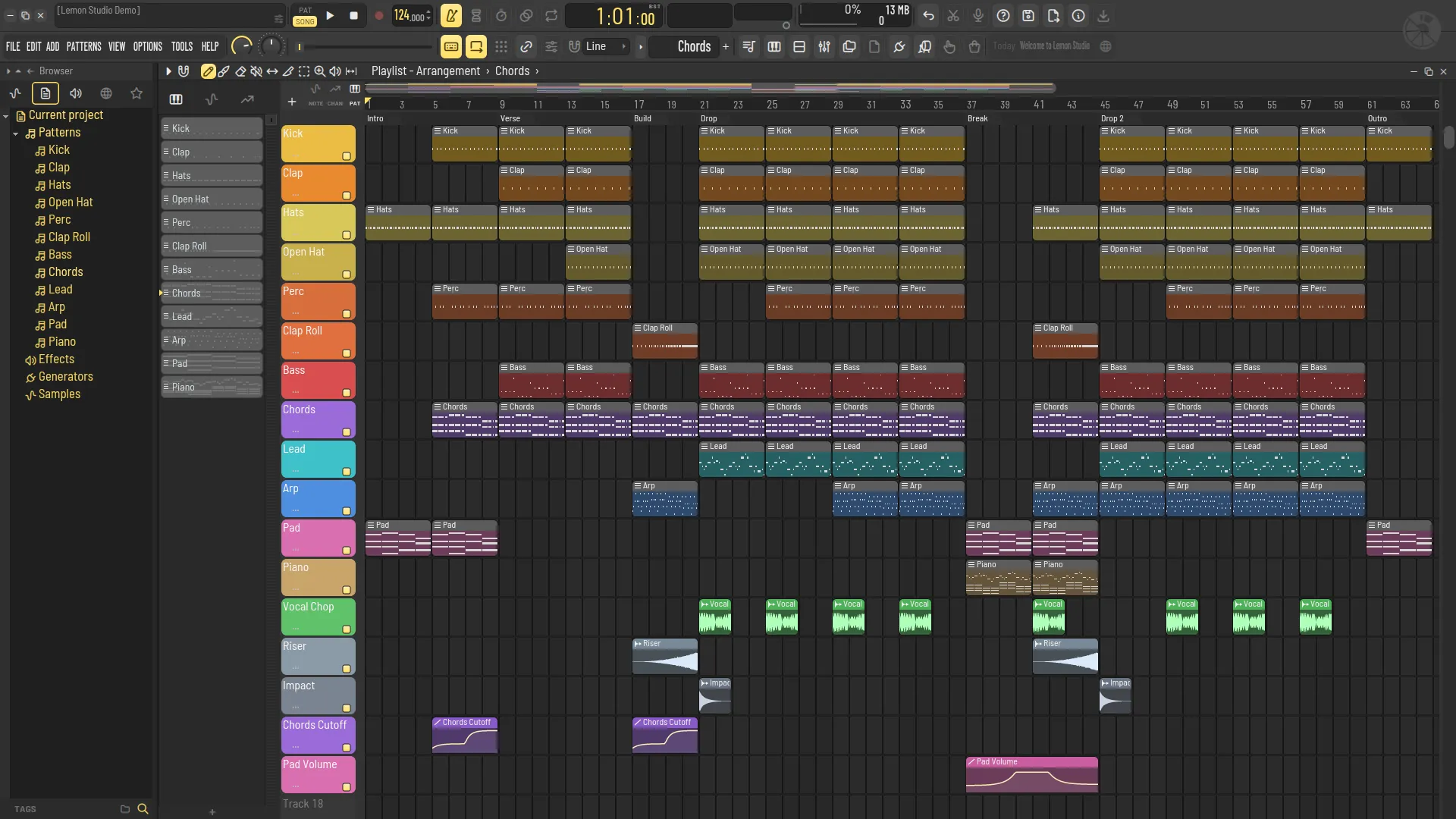Toggle the Lead track mute switch
The width and height of the screenshot is (1456, 819).
pos(347,472)
